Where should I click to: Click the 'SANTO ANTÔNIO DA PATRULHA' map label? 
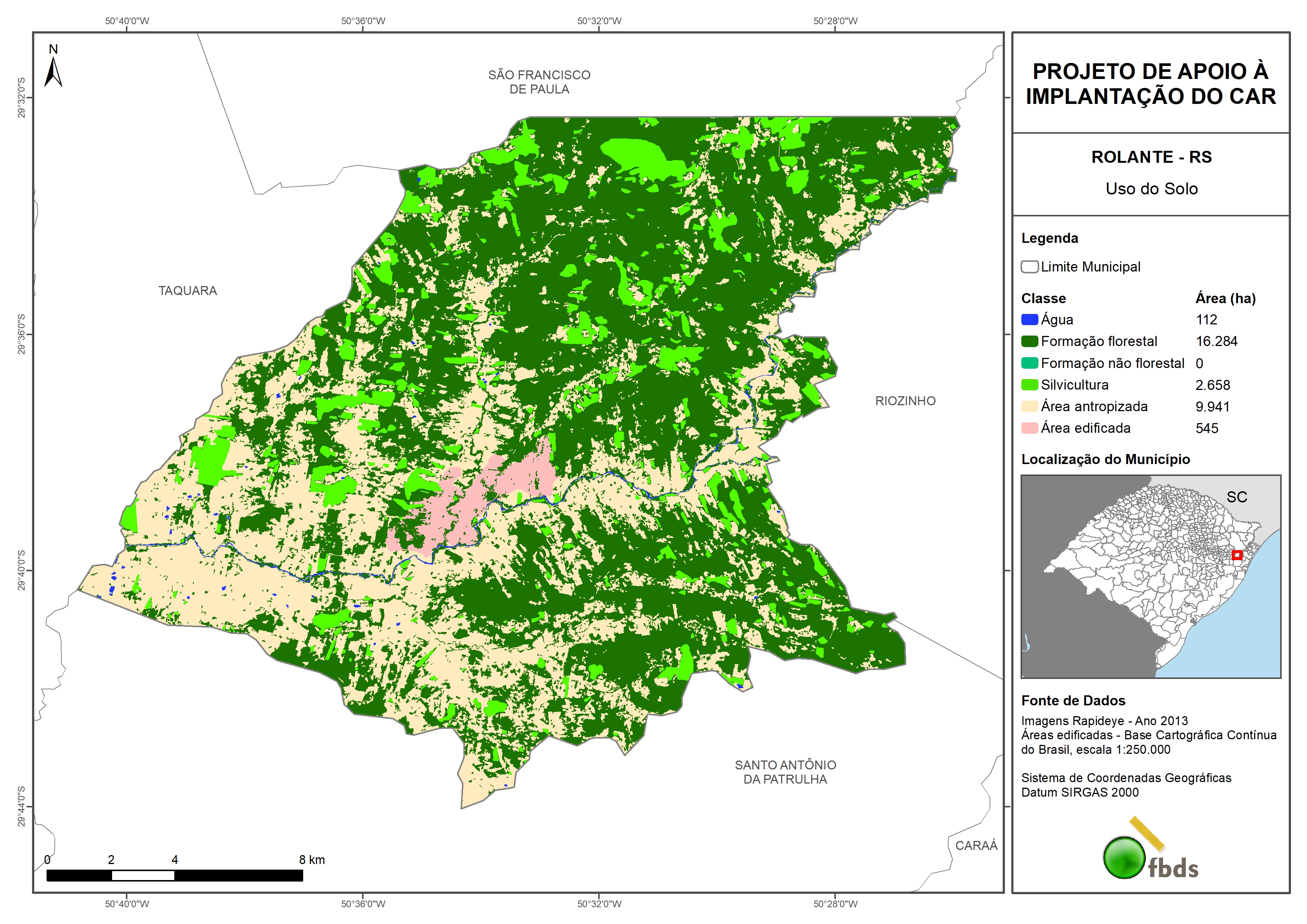tap(785, 772)
